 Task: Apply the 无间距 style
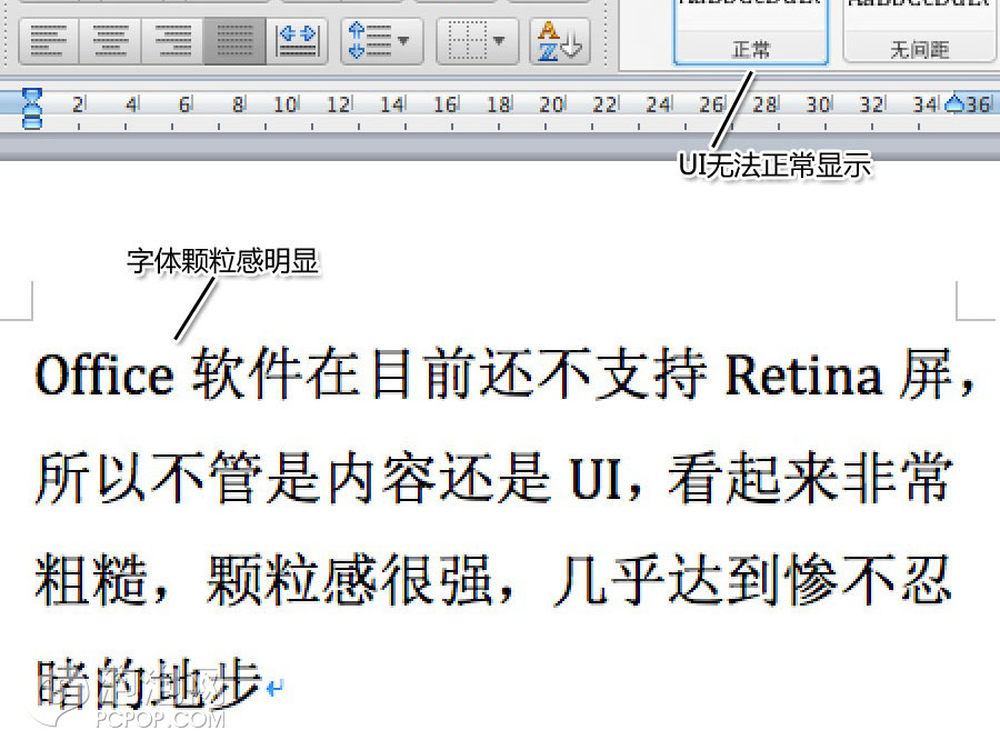920,32
